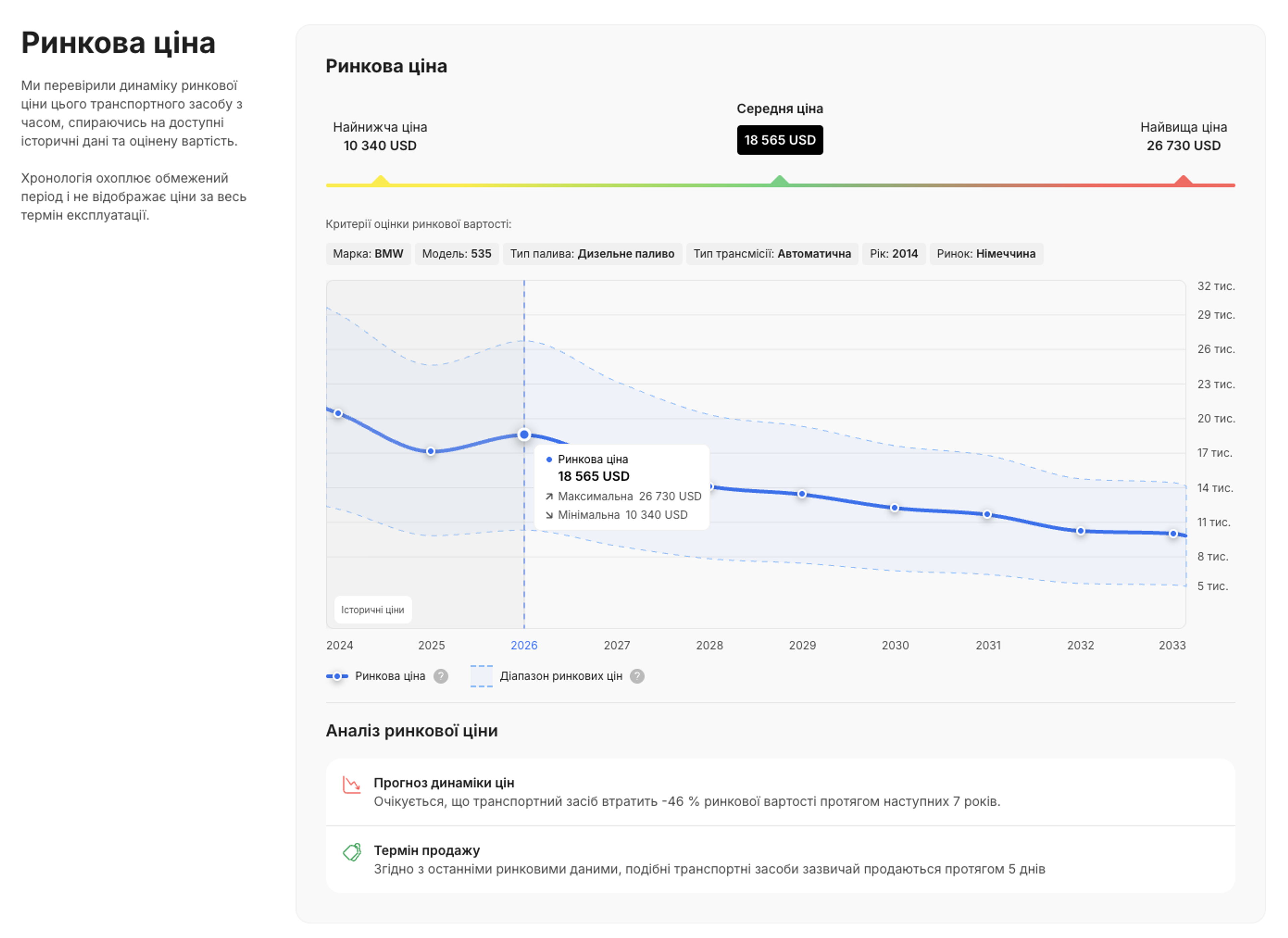Click the green price tag icon for Термін продажу
The image size is (1288, 938).
pyautogui.click(x=352, y=852)
